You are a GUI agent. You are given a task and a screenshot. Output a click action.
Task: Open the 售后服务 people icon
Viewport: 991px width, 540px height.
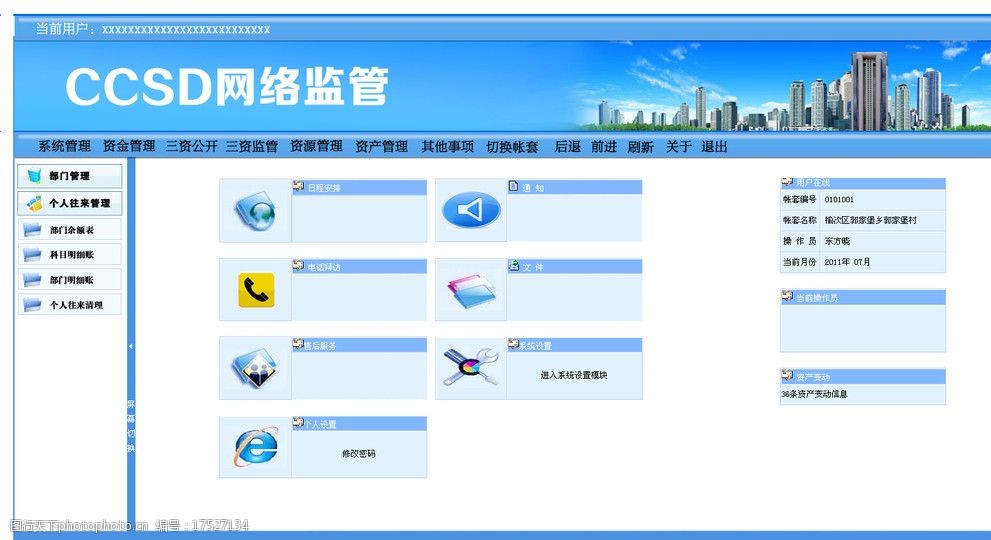[x=255, y=369]
